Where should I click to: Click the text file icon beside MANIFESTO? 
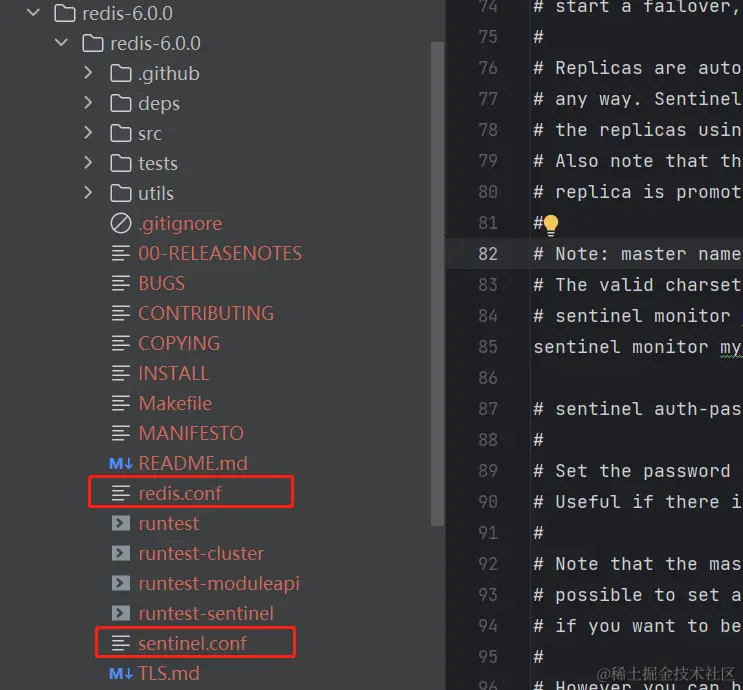click(120, 433)
